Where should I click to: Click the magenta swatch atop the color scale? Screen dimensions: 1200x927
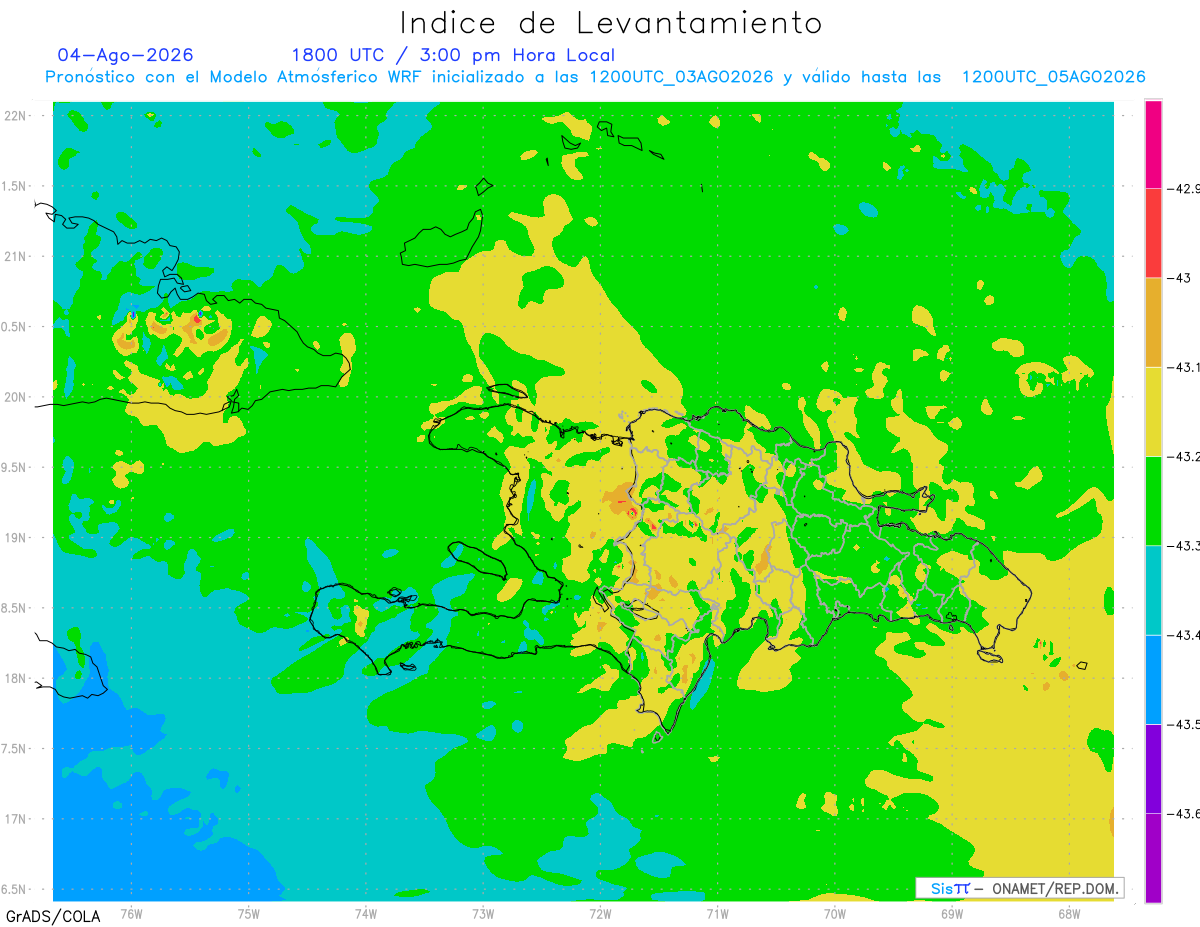[x=1153, y=143]
